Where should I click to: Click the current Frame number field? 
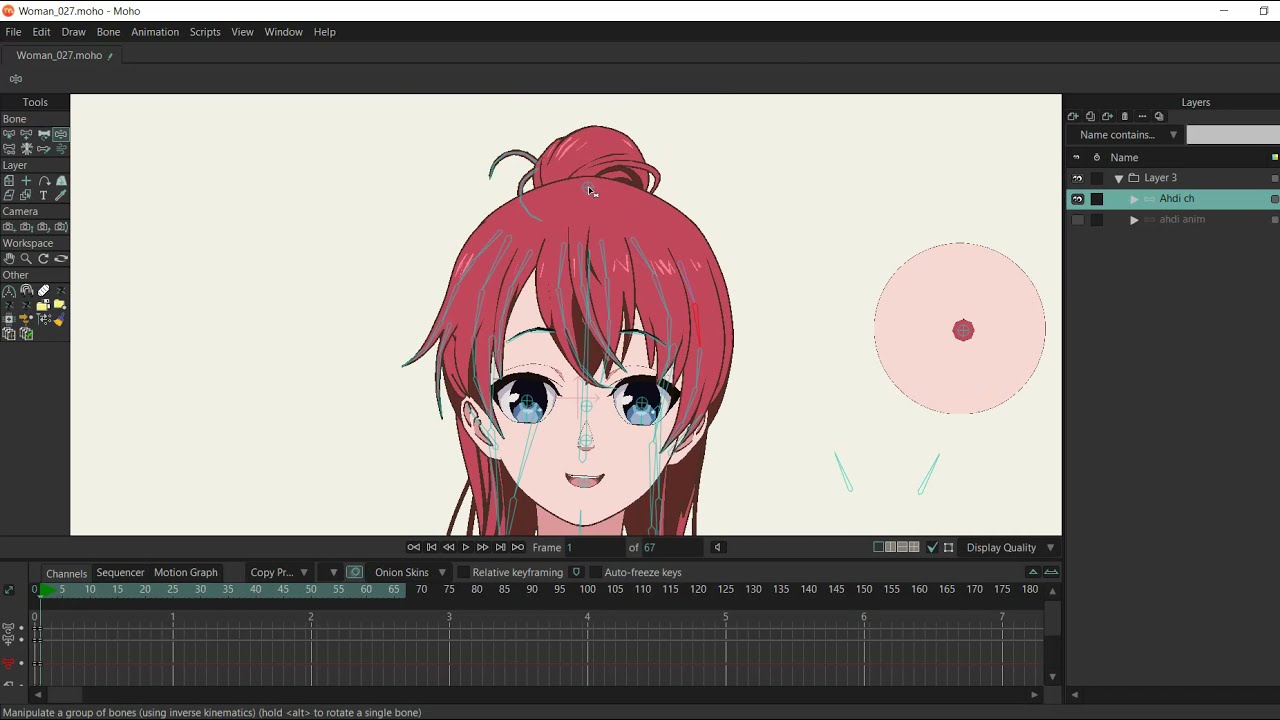point(594,547)
